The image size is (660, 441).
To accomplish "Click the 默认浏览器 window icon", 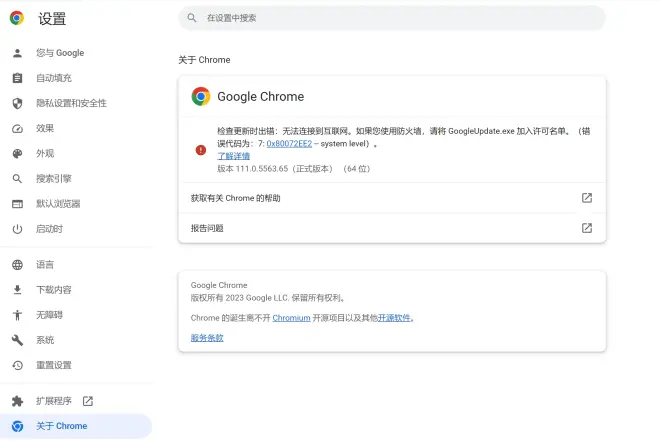I will (17, 204).
